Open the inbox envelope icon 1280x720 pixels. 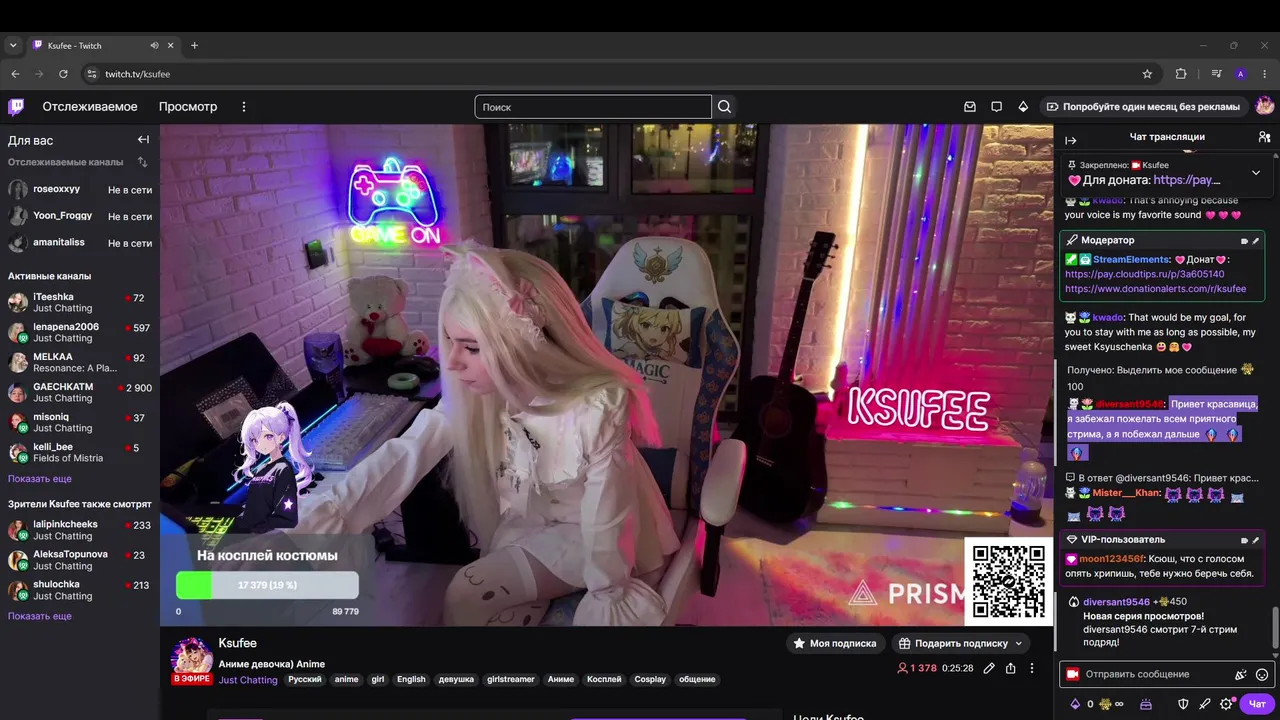point(969,107)
